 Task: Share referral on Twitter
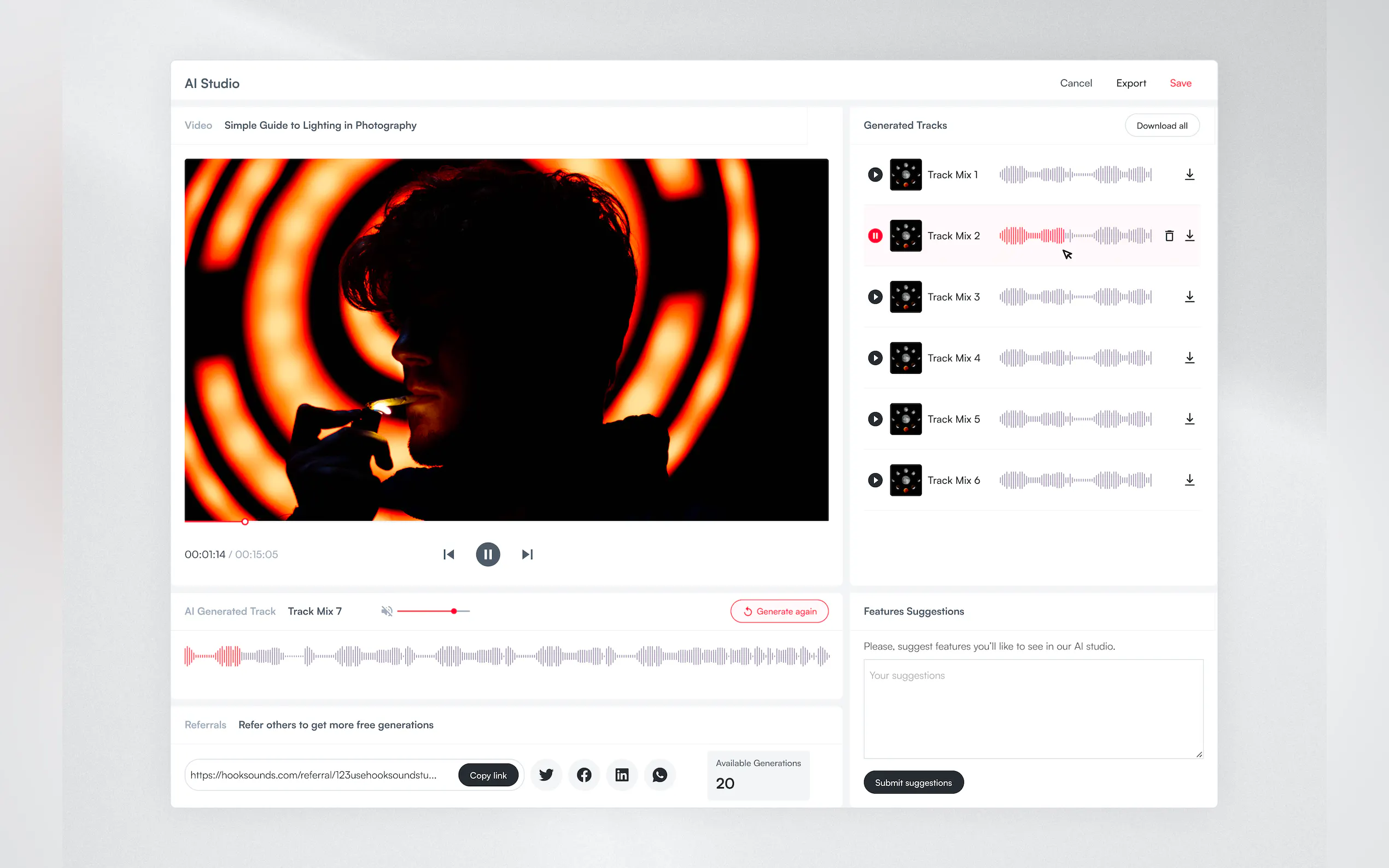[x=546, y=775]
